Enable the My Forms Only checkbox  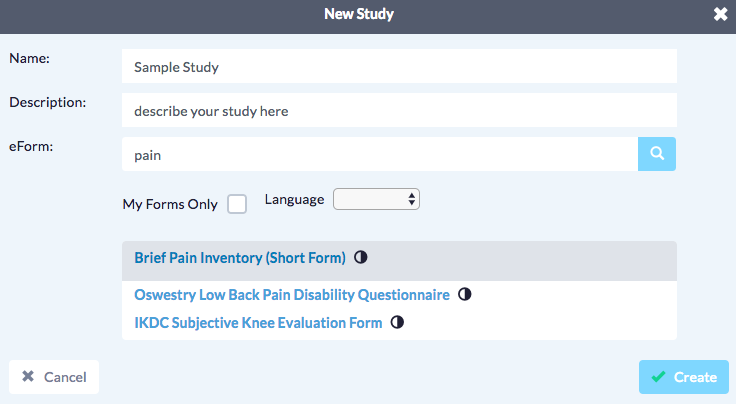(237, 204)
